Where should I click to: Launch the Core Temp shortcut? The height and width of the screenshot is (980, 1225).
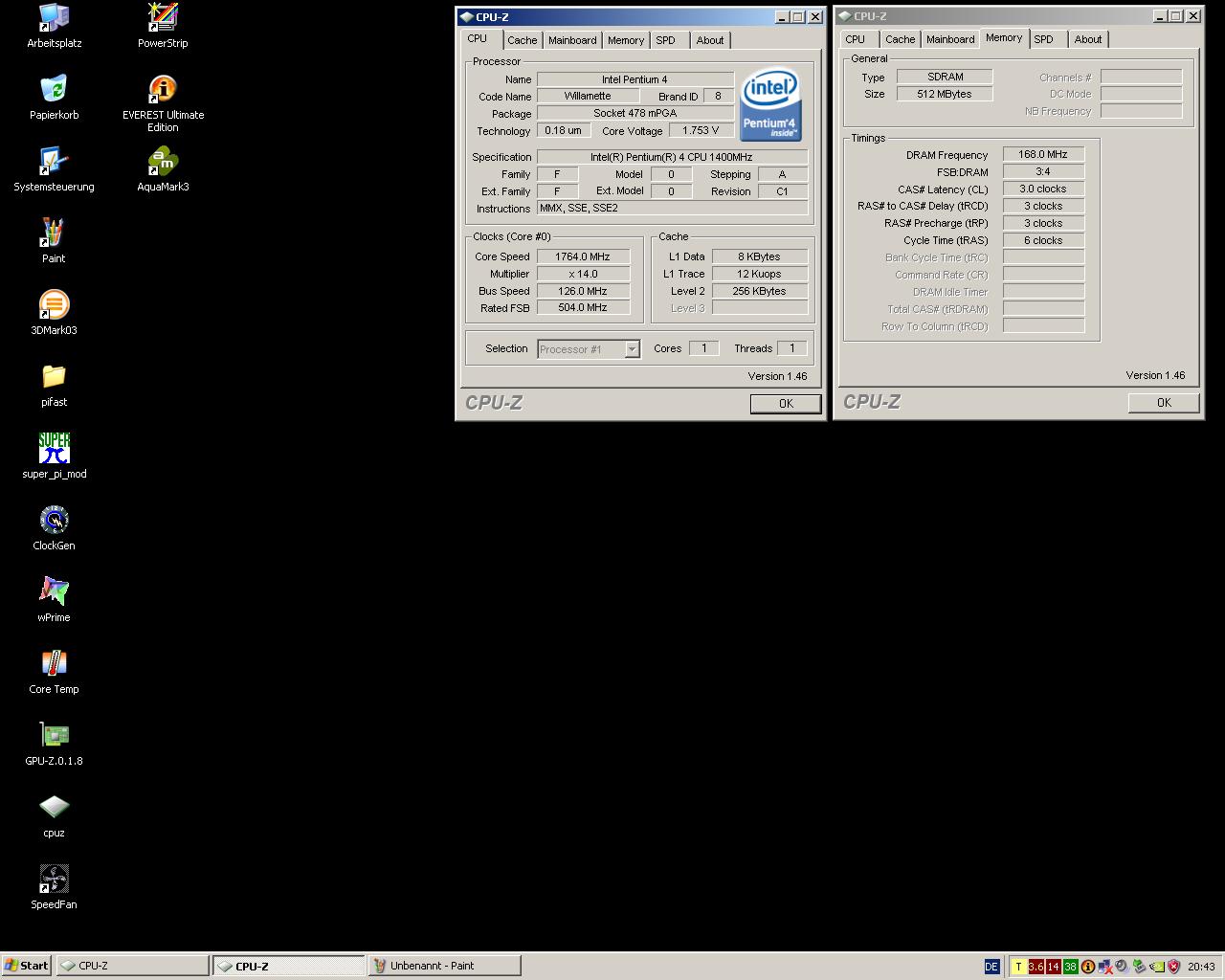coord(54,671)
